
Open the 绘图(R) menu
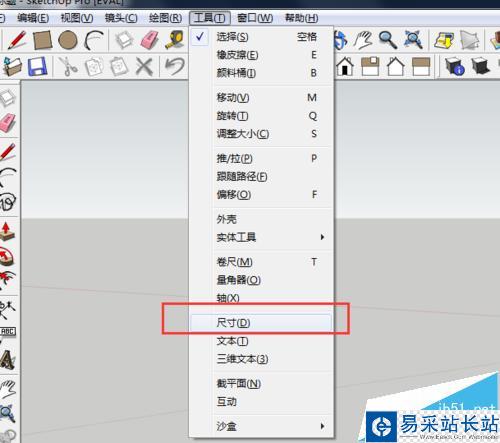(x=166, y=18)
